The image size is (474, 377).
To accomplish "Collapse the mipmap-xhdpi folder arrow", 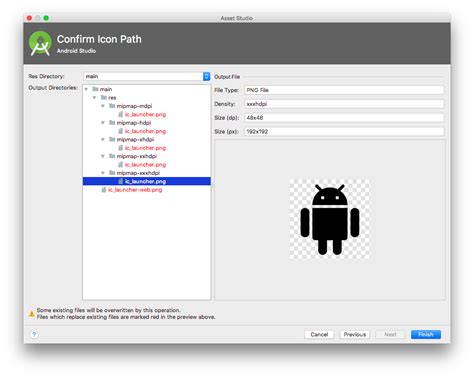I will (x=103, y=139).
